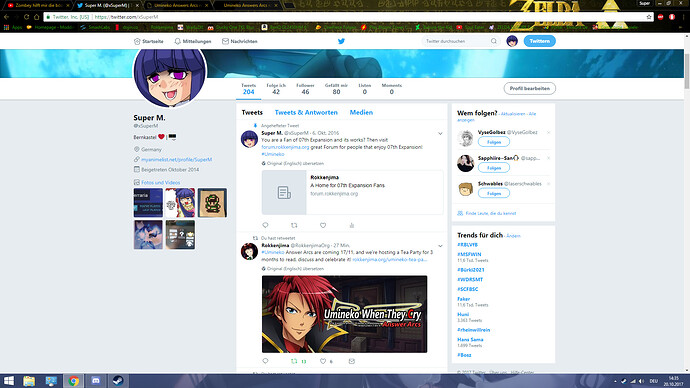The height and width of the screenshot is (388, 690).
Task: Dismiss VyseGolbez suggestion
Action: coord(548,132)
